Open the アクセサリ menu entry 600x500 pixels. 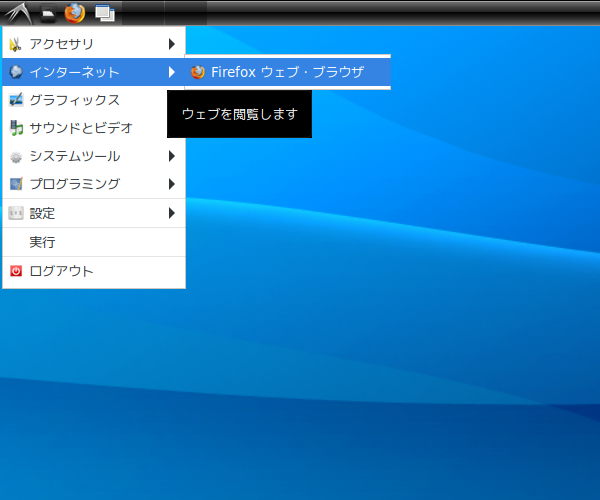94,44
